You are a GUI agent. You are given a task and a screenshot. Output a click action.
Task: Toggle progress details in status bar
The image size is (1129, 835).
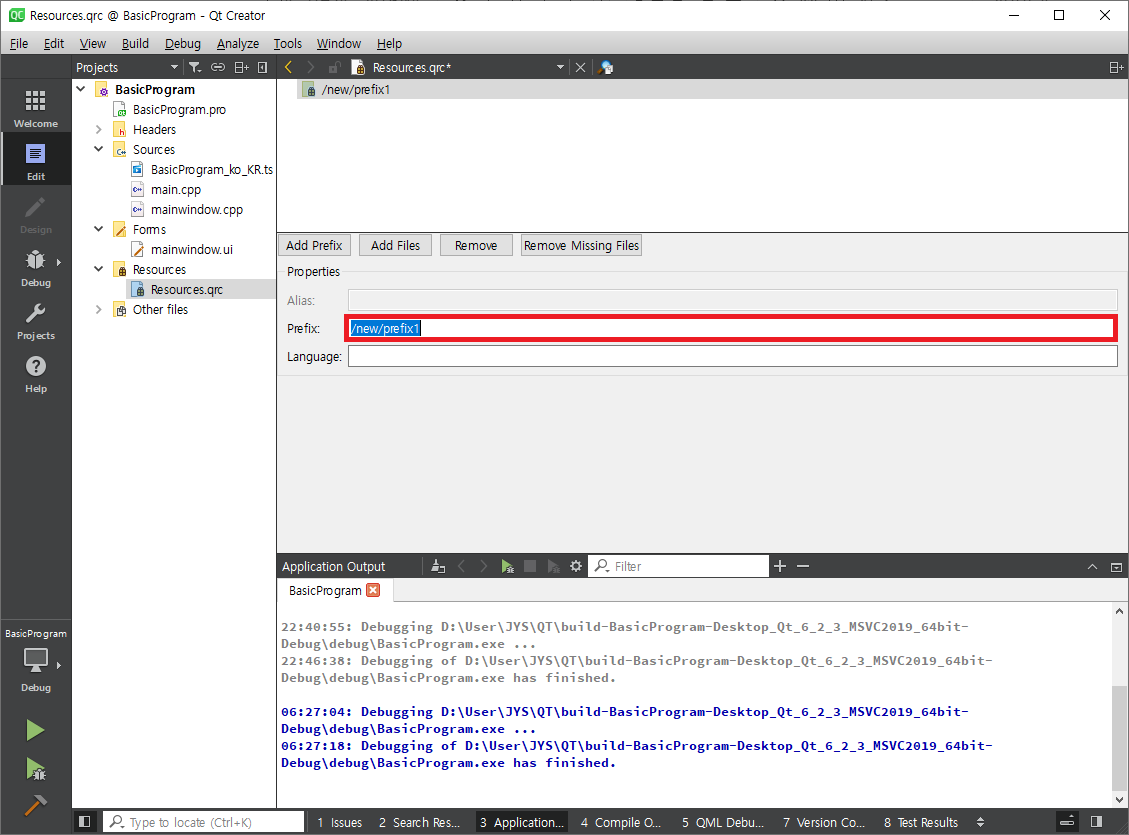(1068, 821)
